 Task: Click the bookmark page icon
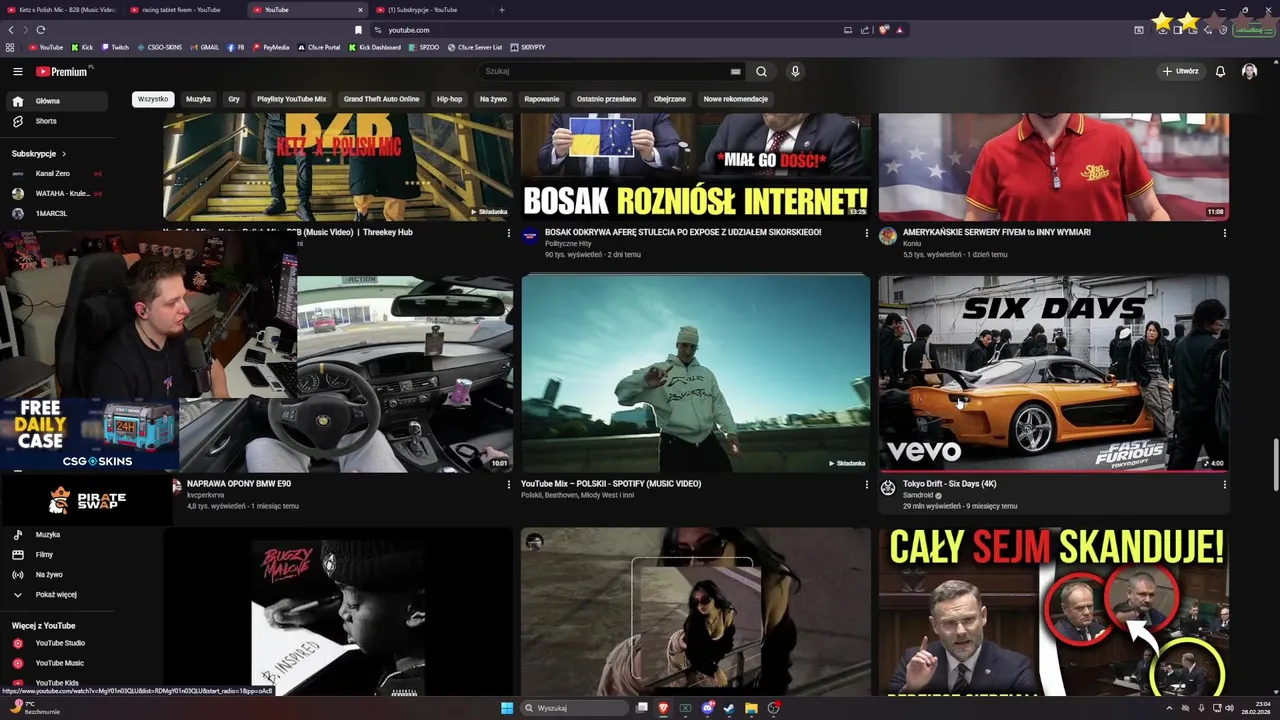(x=358, y=30)
